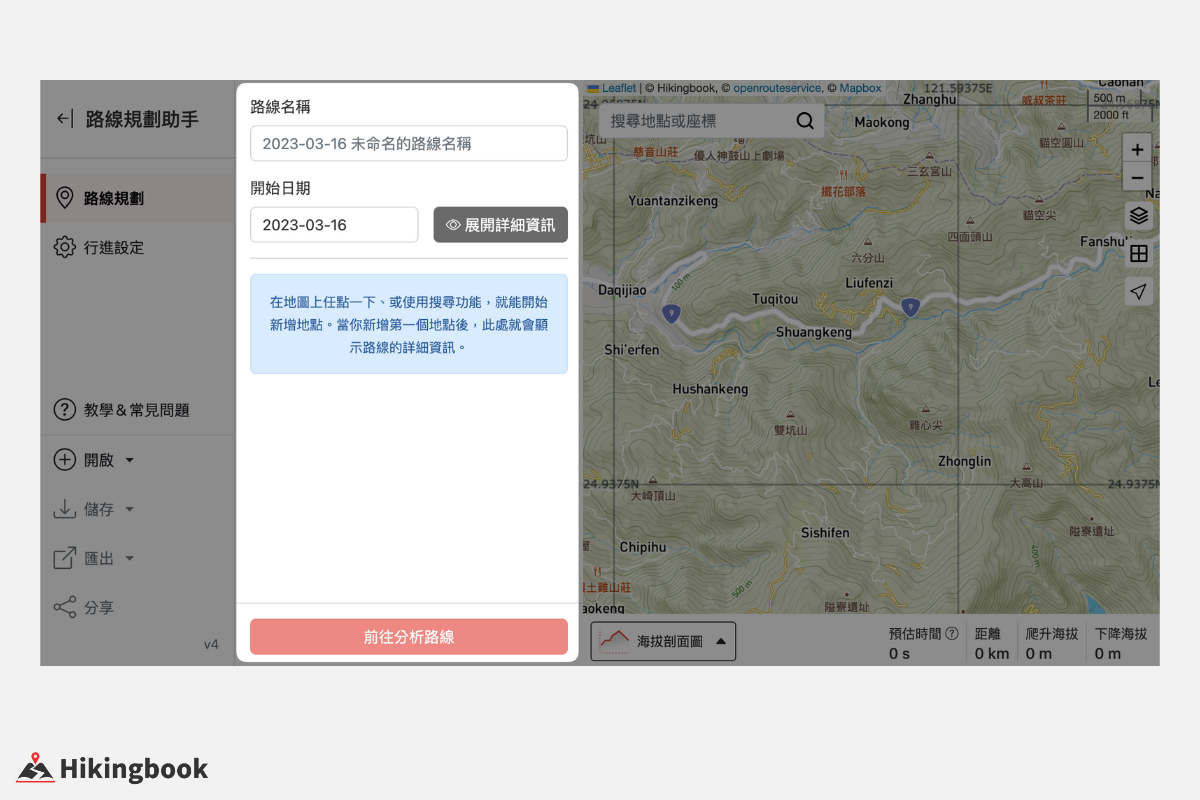
Task: Click the location pin icon for 路線規劃
Action: point(65,198)
